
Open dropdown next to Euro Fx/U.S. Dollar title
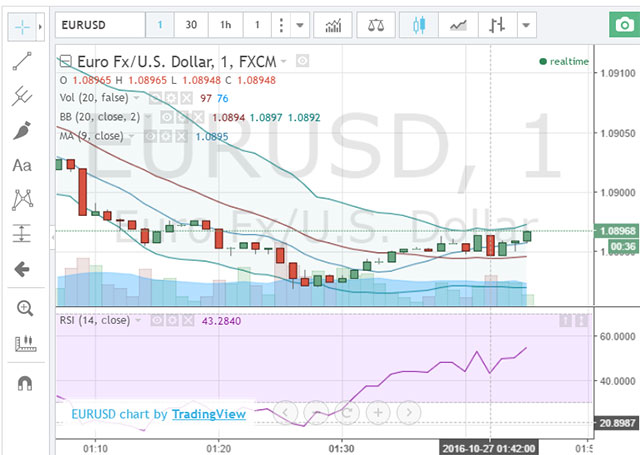pyautogui.click(x=284, y=62)
